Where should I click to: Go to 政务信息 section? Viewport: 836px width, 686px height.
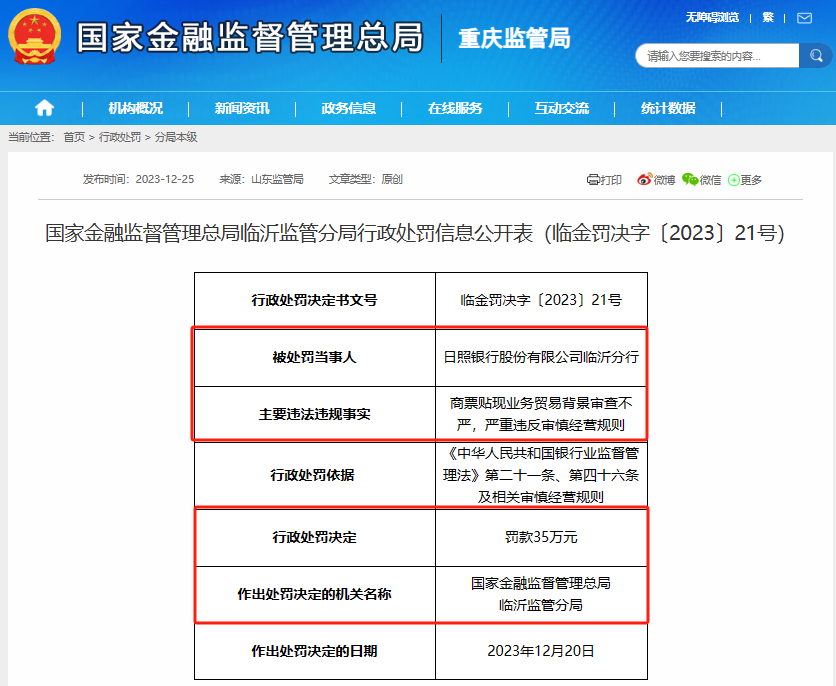[348, 108]
